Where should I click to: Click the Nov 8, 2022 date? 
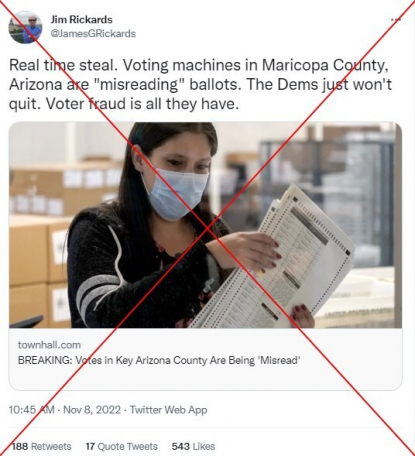[x=92, y=410]
